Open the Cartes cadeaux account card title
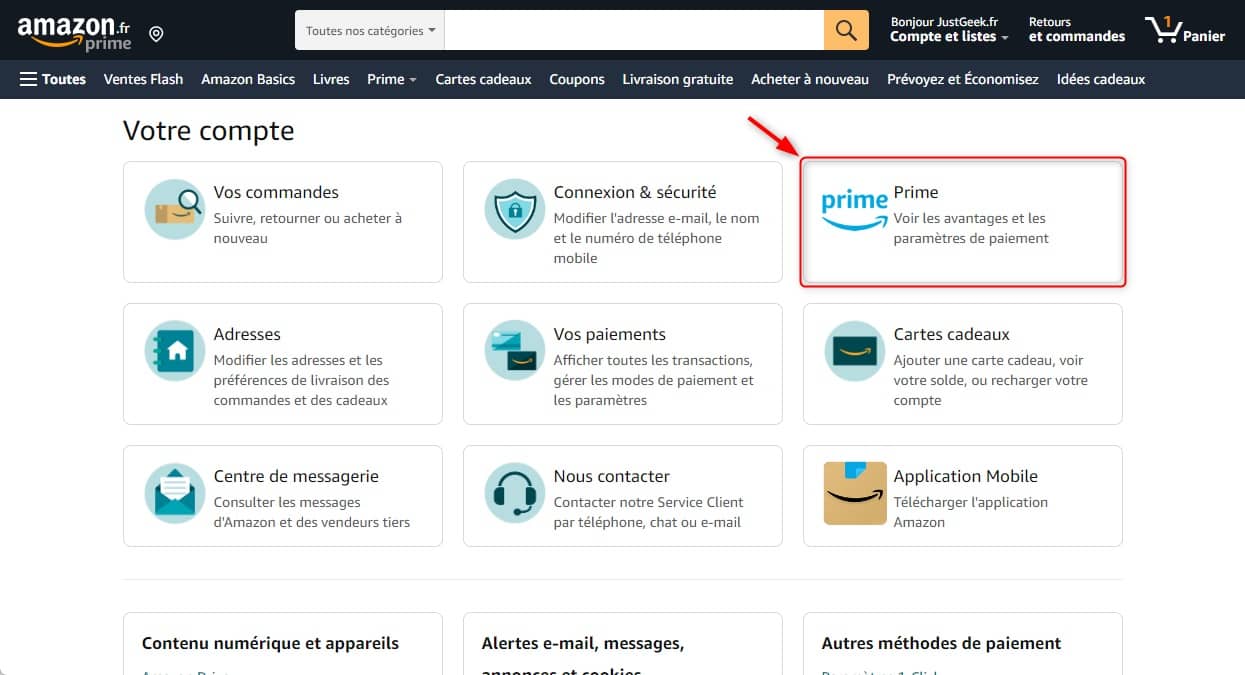The width and height of the screenshot is (1245, 675). [x=952, y=334]
